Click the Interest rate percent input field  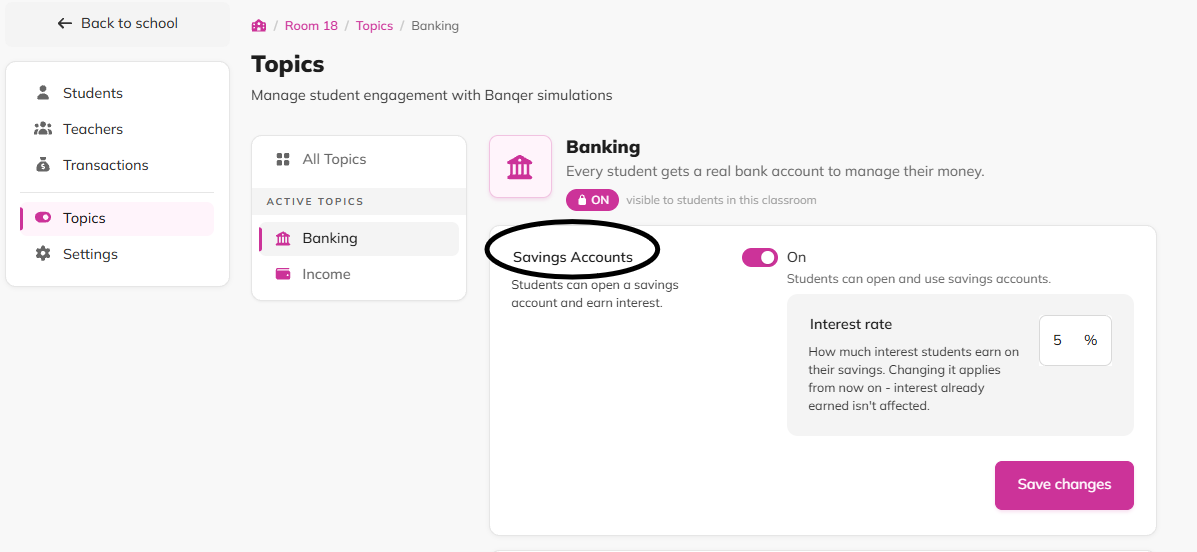coord(1075,341)
